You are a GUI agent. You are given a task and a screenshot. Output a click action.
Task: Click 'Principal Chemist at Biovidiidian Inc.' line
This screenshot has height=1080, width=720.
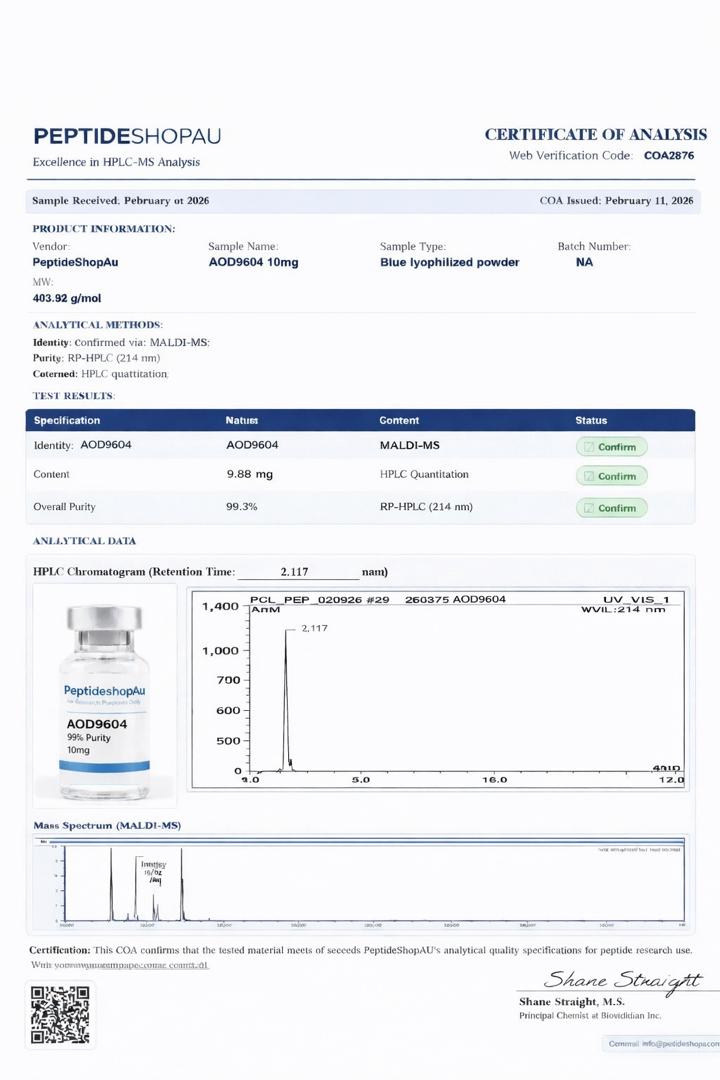590,1016
